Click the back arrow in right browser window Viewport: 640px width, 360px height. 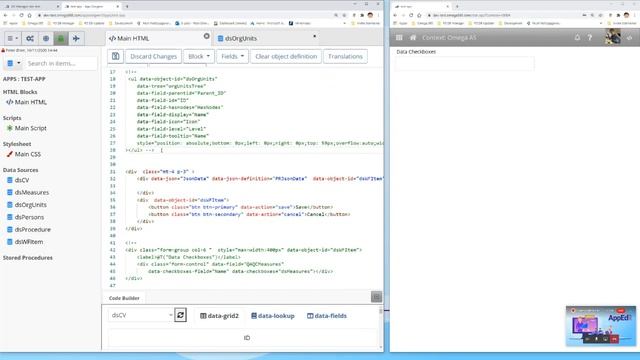coord(395,15)
